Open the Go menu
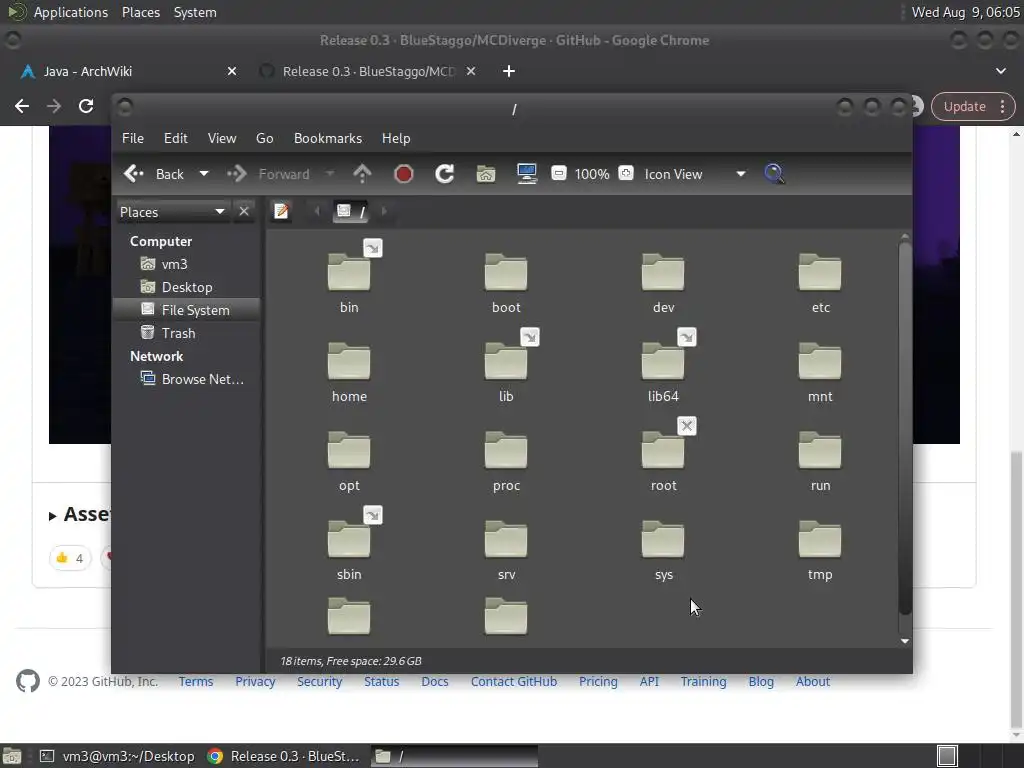The height and width of the screenshot is (768, 1024). (x=264, y=138)
